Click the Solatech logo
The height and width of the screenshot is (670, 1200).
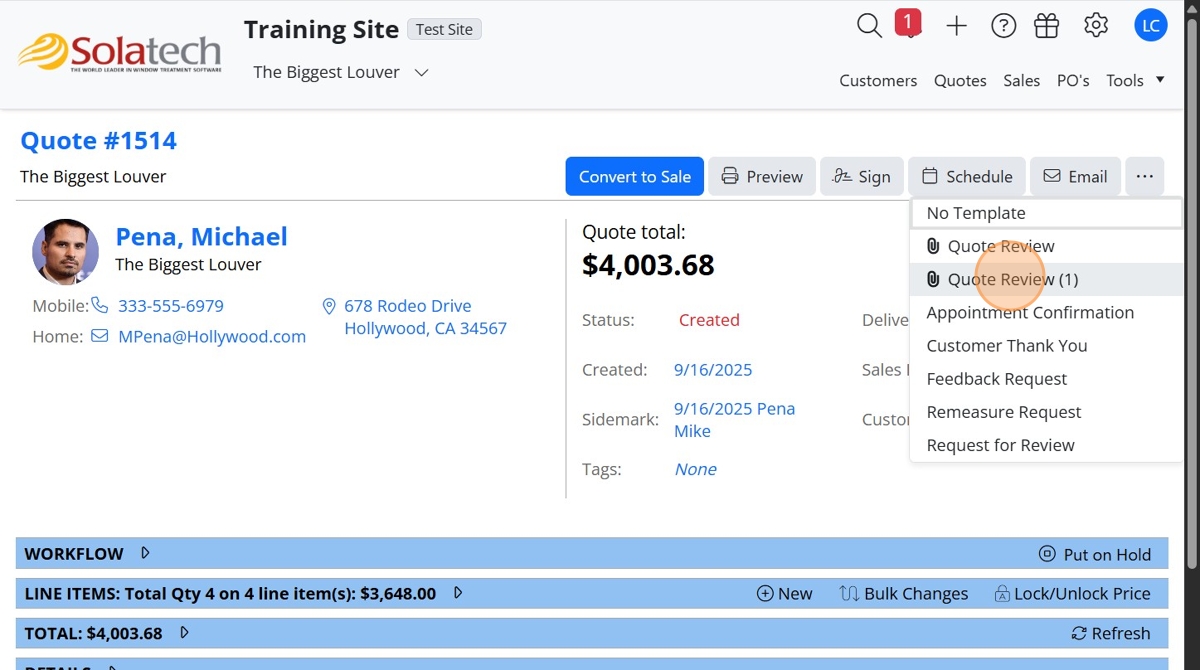coord(119,54)
